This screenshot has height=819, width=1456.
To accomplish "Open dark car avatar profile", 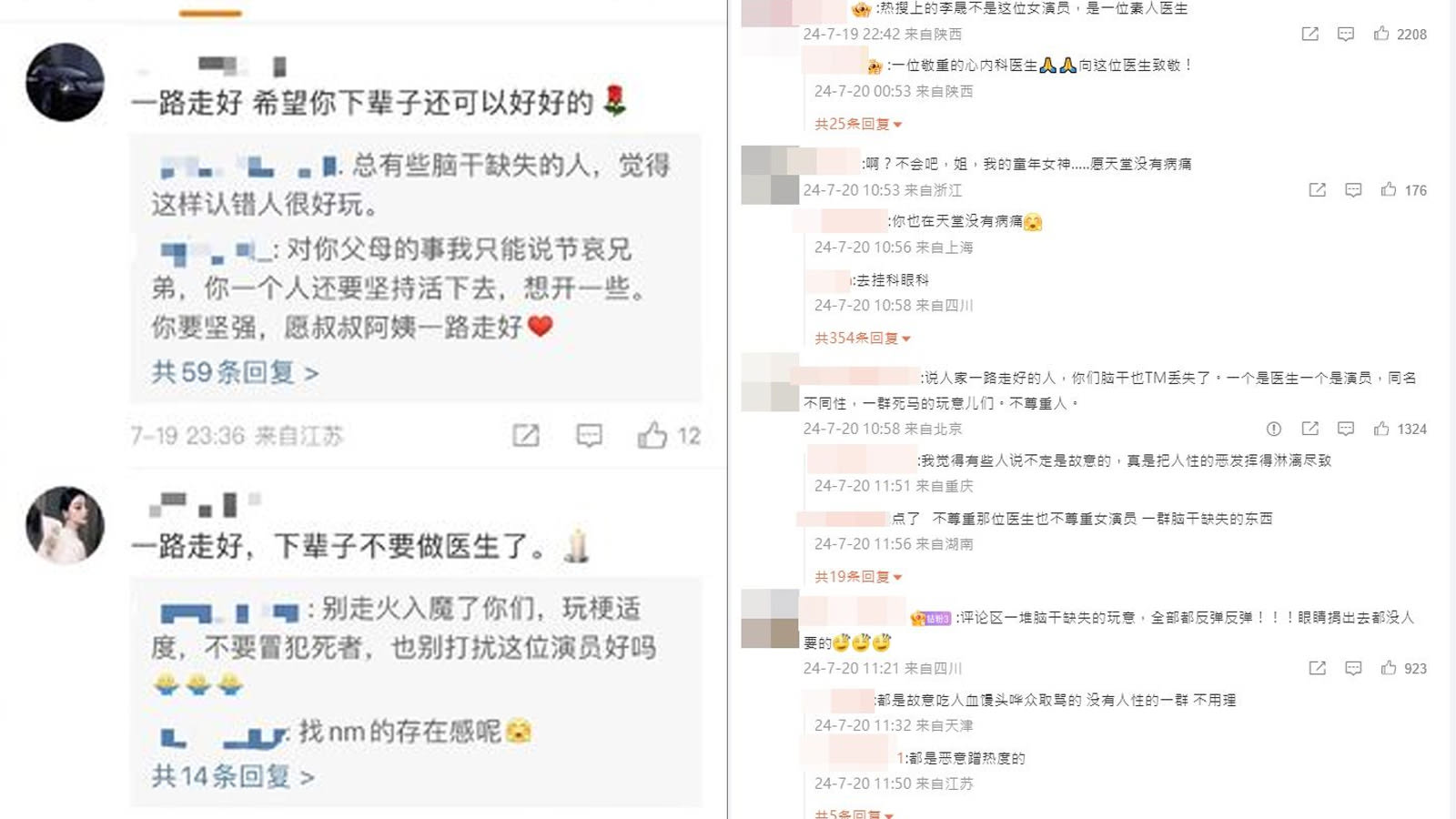I will click(65, 82).
